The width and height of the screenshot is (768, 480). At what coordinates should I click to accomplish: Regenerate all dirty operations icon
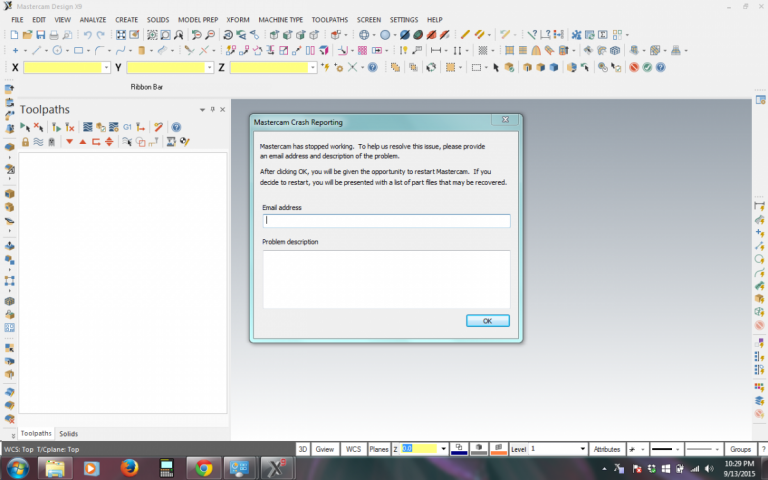pyautogui.click(x=70, y=127)
